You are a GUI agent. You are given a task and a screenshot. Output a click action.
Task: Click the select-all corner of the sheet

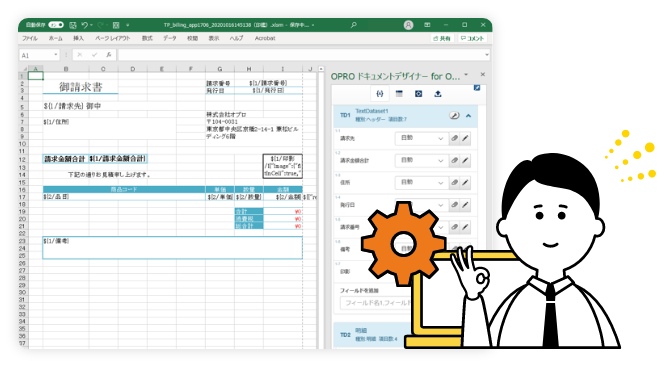pyautogui.click(x=24, y=69)
